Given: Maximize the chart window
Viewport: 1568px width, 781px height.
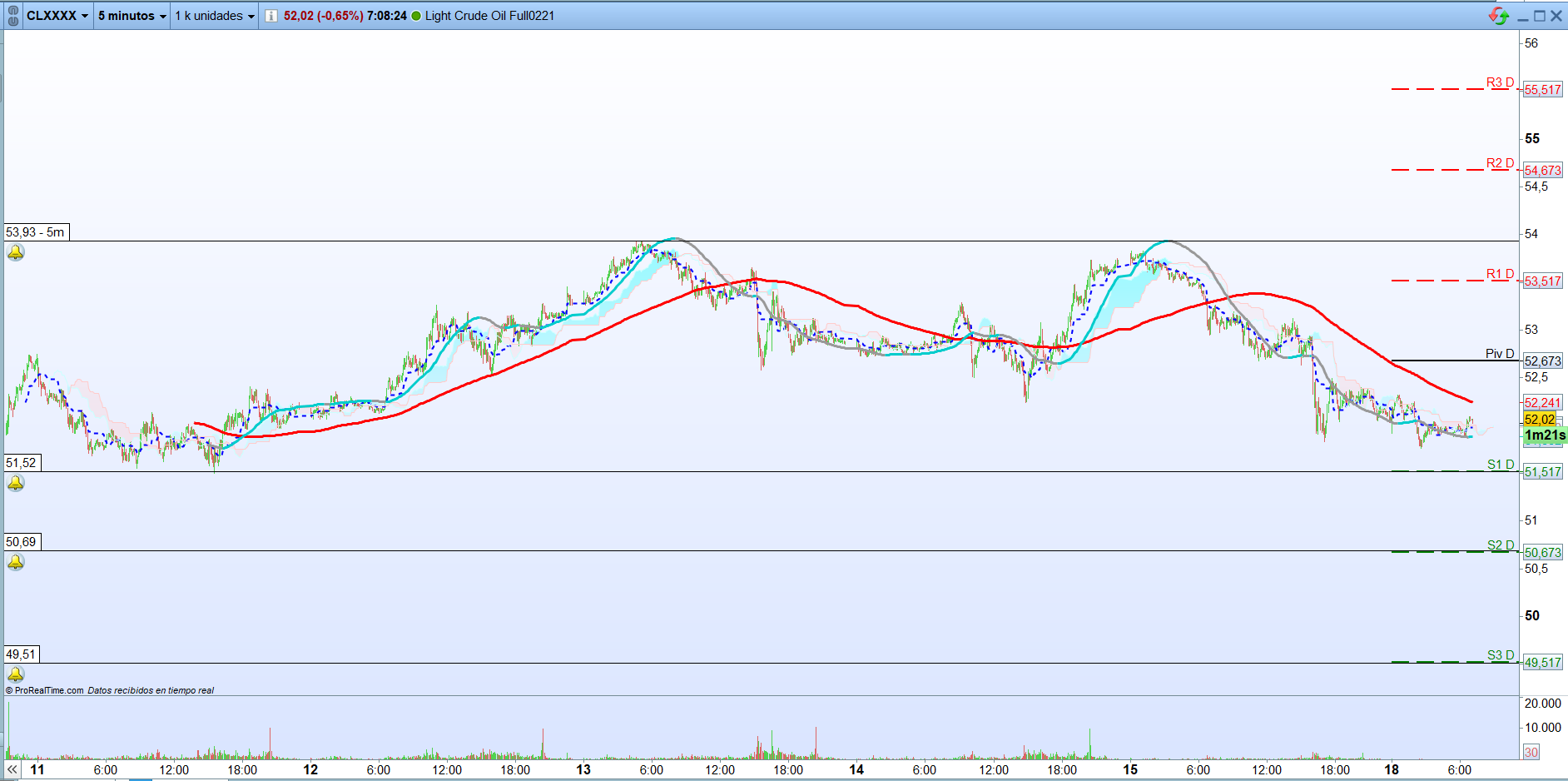Looking at the screenshot, I should click(1540, 16).
